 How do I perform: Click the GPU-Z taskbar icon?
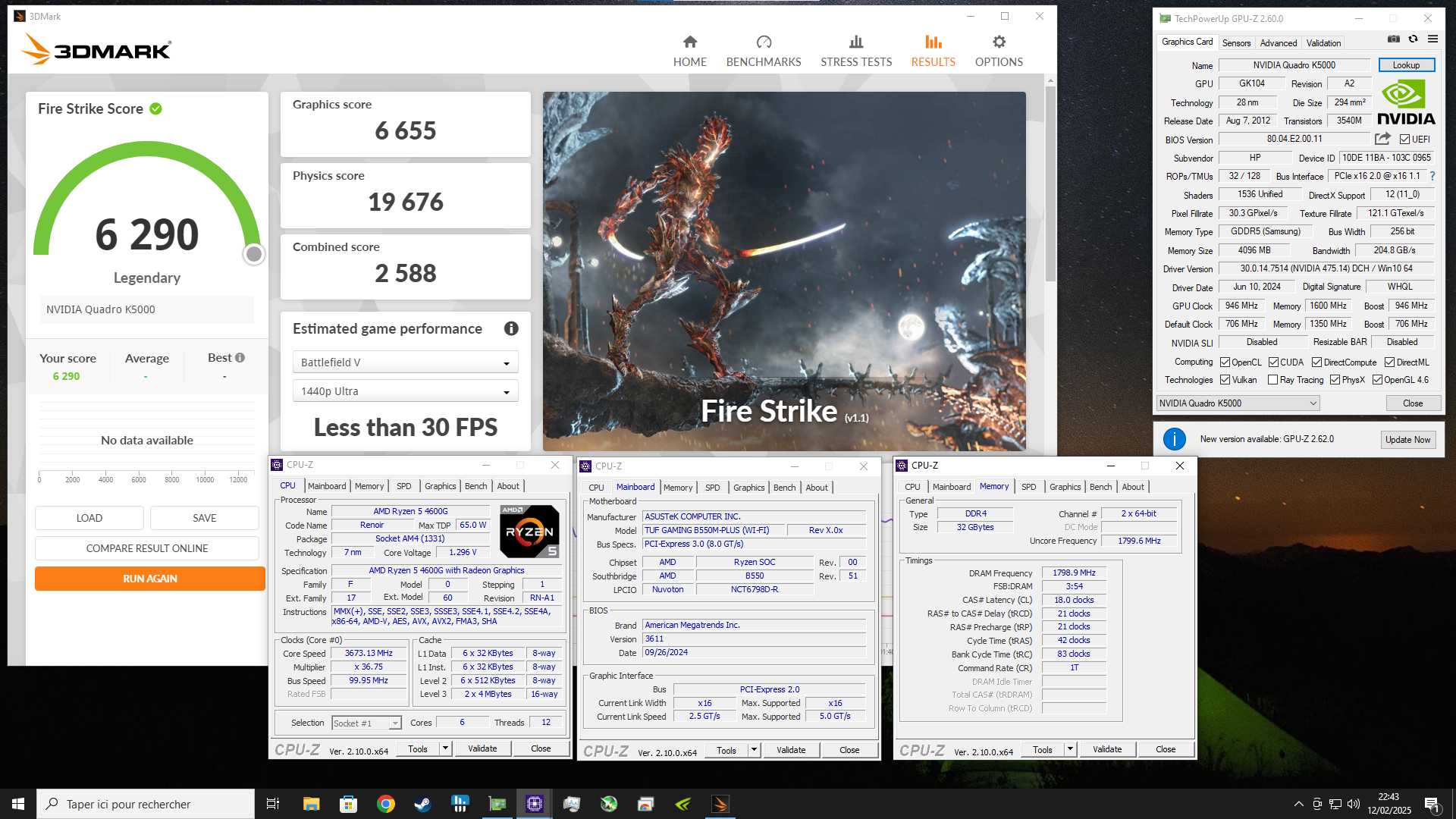pos(497,804)
